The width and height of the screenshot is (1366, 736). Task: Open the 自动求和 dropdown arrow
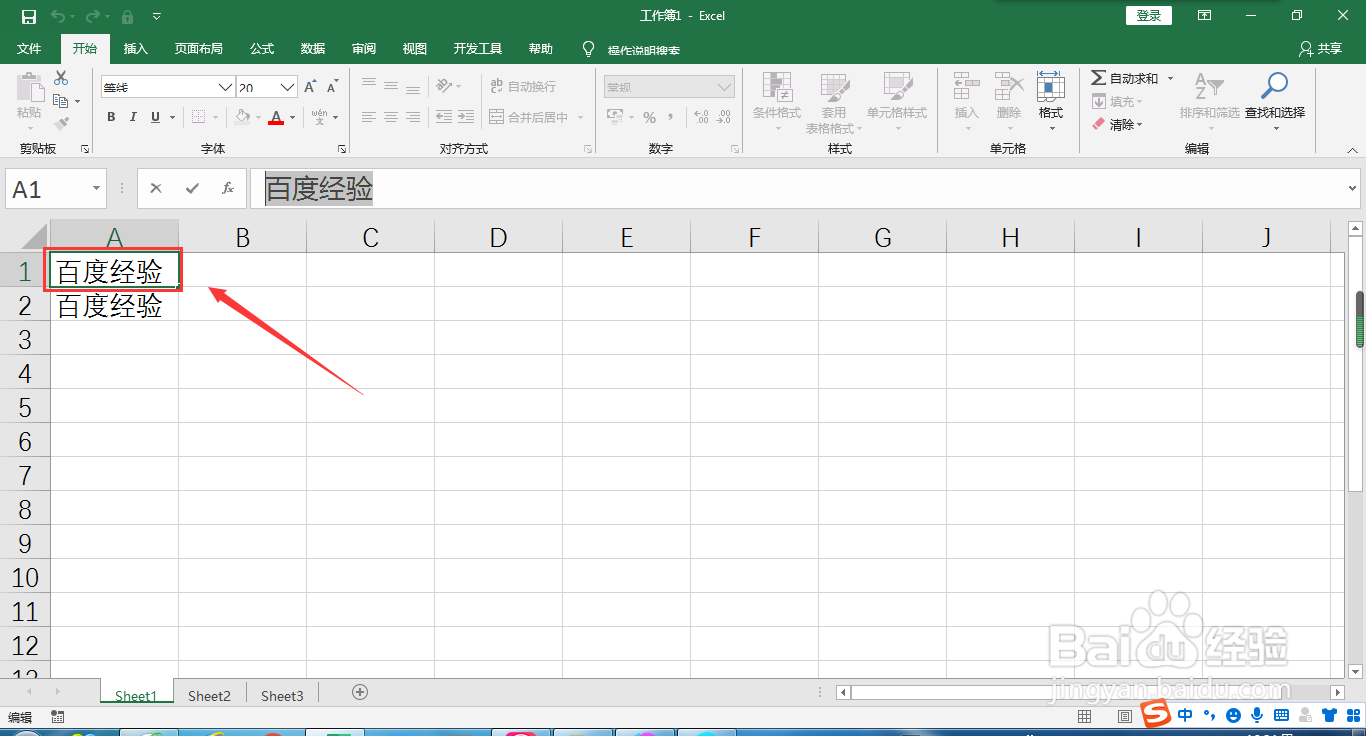click(x=1170, y=78)
